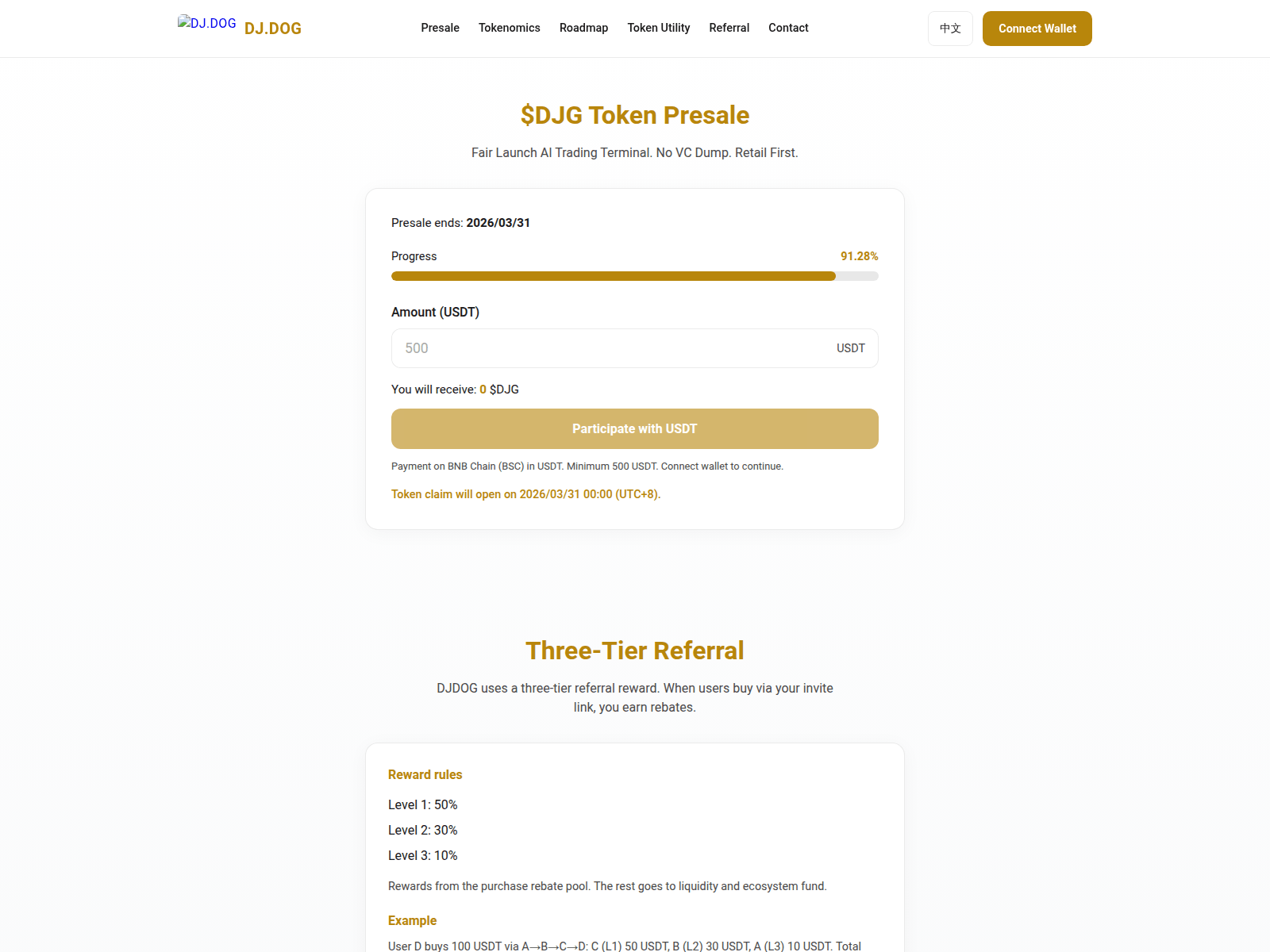Click the token claim notice text
The image size is (1270, 952).
[525, 493]
